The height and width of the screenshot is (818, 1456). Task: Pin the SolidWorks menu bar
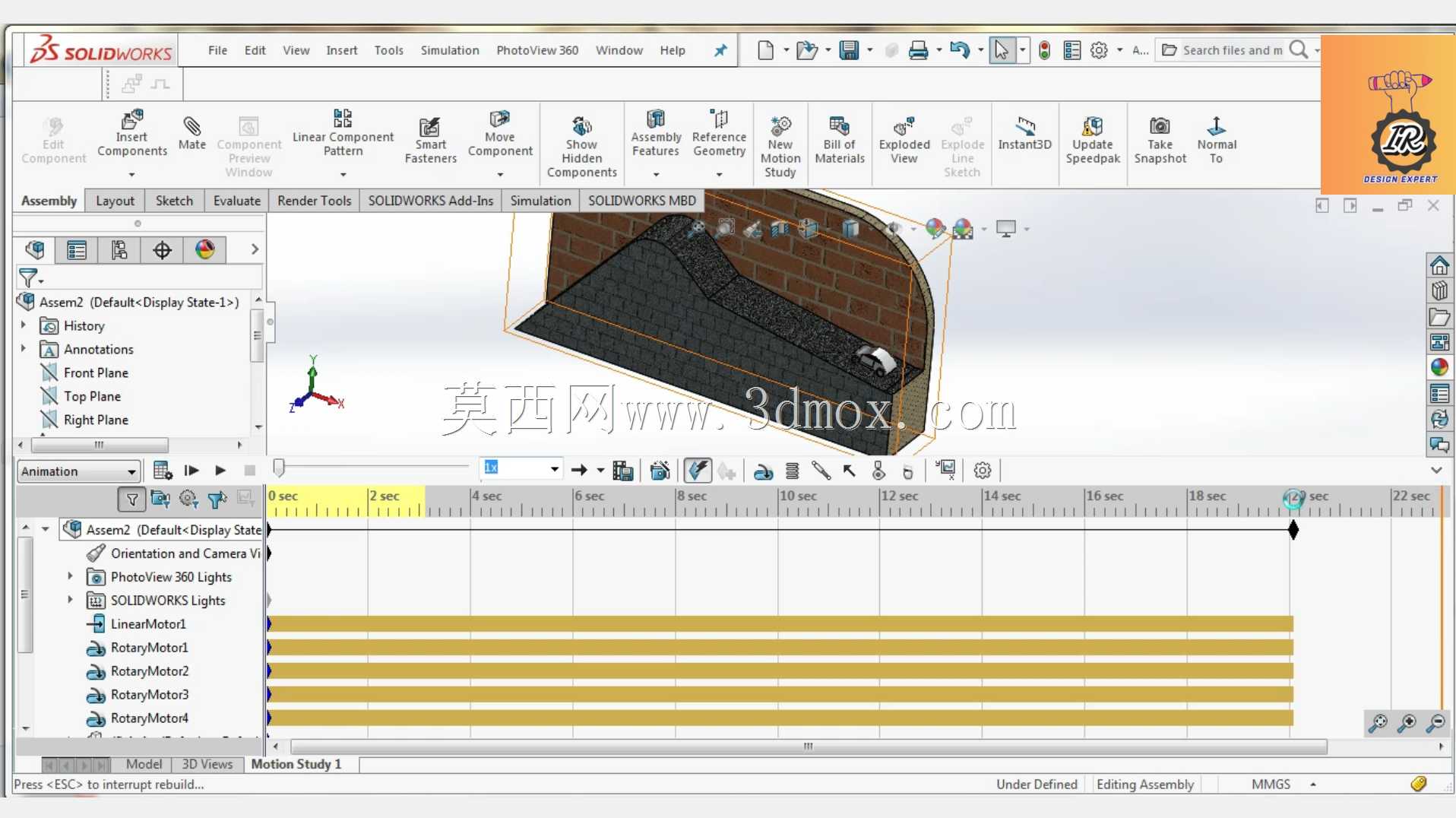pos(720,50)
